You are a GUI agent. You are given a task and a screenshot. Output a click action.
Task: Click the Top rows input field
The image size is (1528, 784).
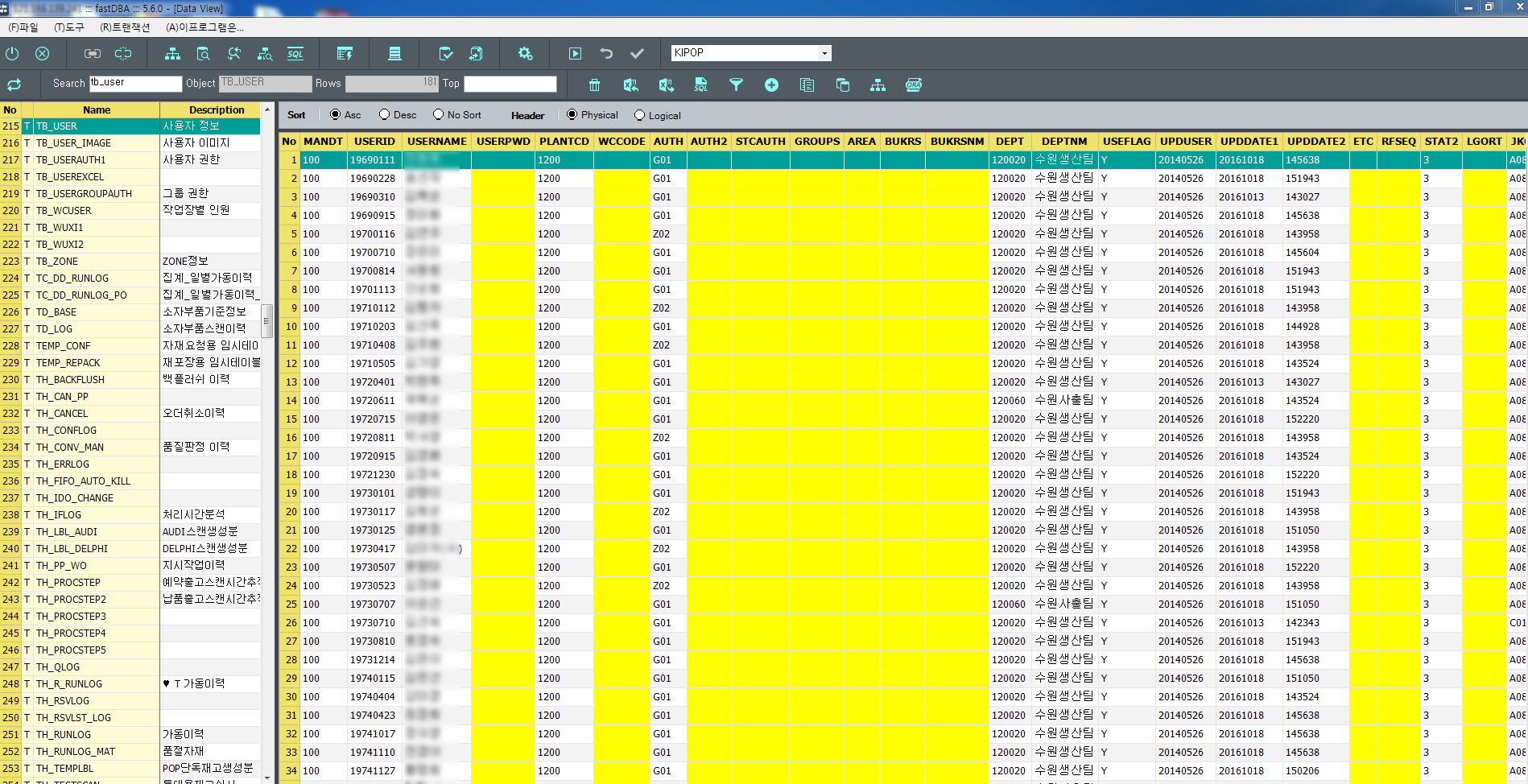click(x=510, y=83)
